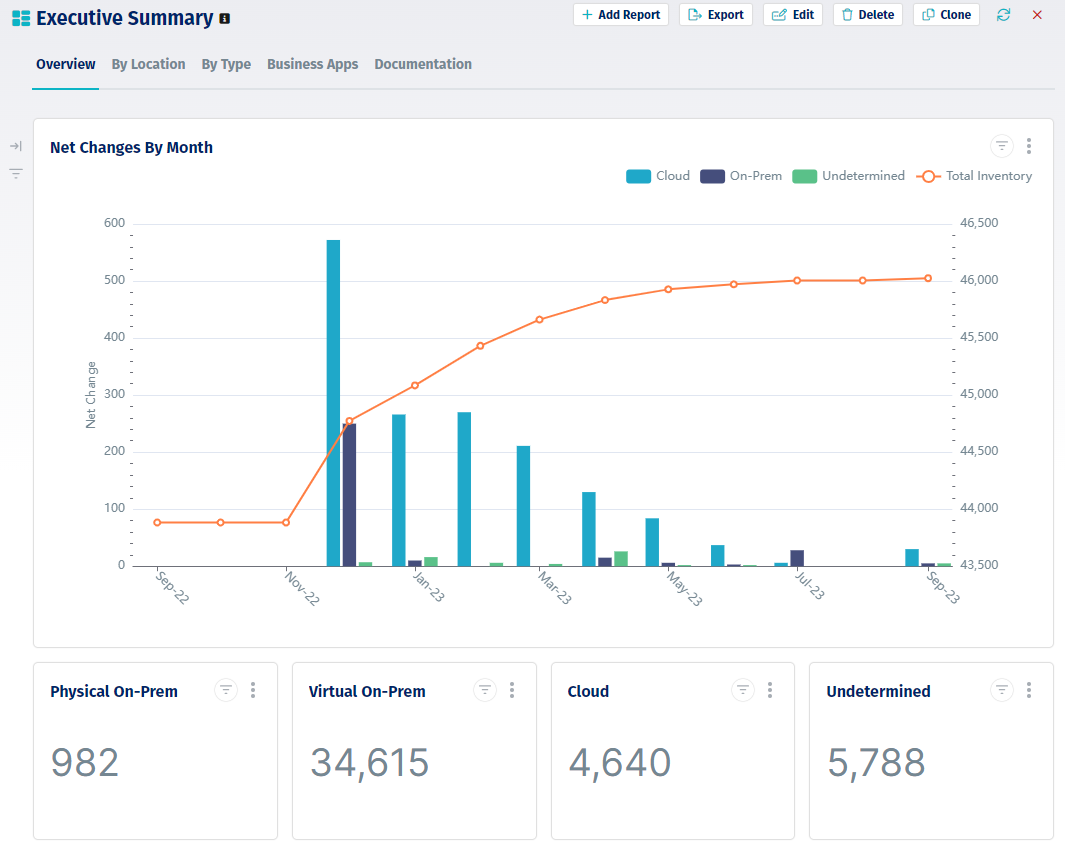
Task: Click the sidebar collapse arrow icon
Action: (x=15, y=145)
